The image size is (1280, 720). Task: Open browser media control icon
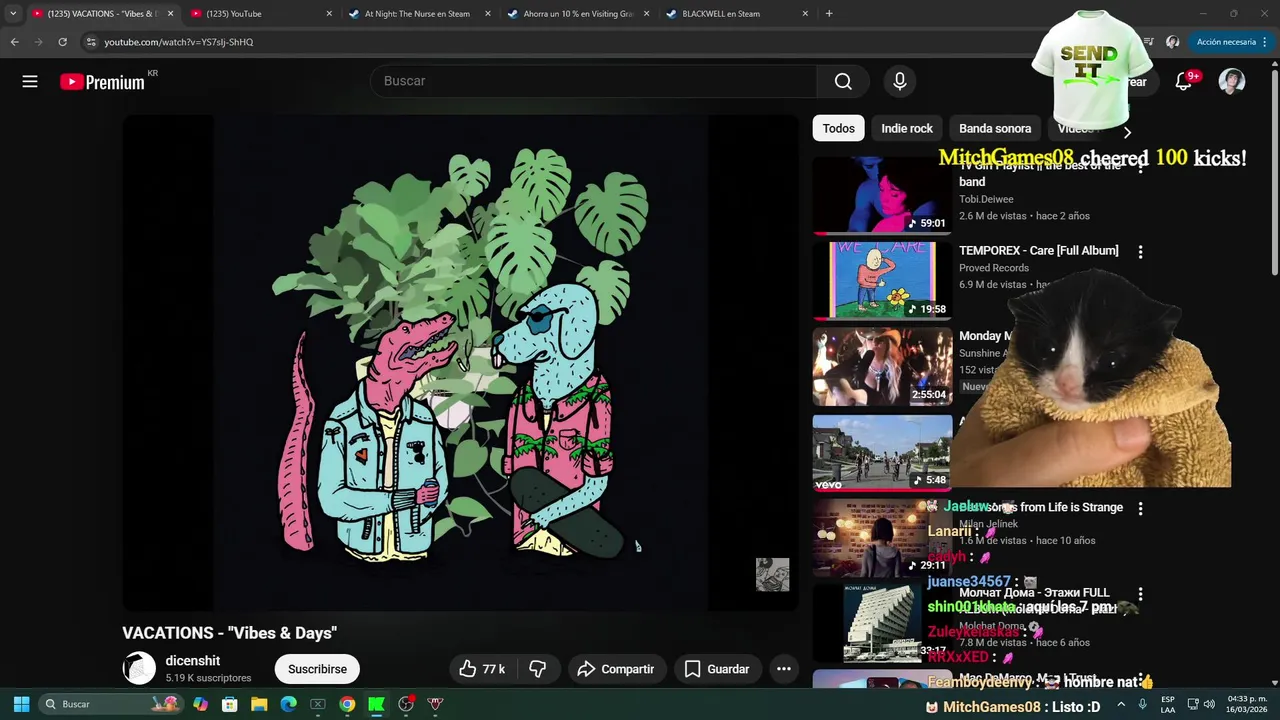pyautogui.click(x=1148, y=42)
